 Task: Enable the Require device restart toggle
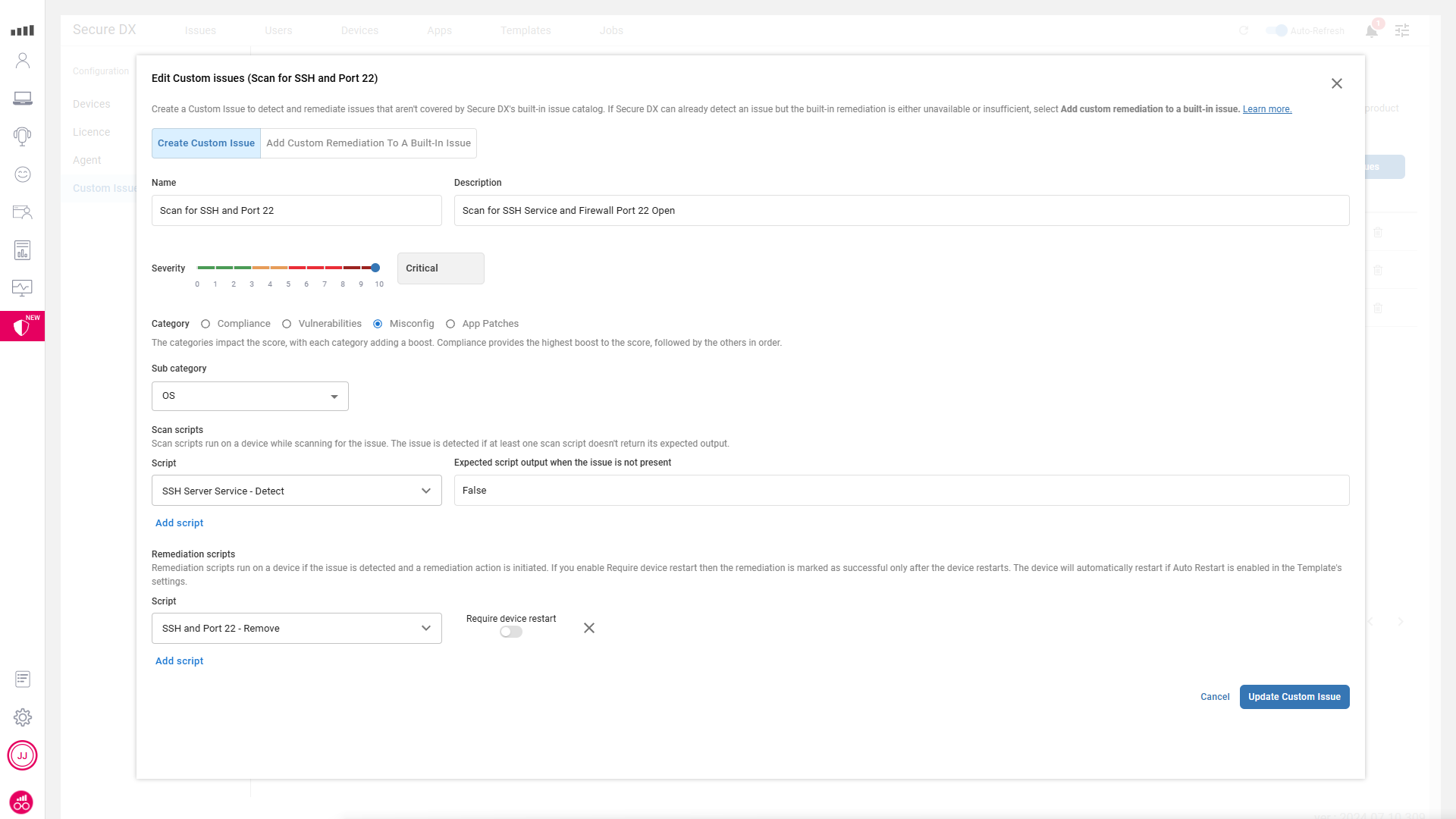click(511, 632)
